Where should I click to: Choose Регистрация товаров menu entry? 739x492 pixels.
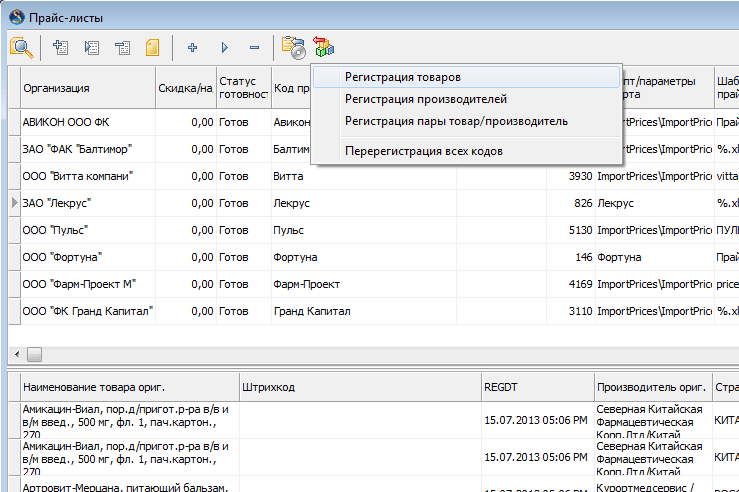point(467,77)
